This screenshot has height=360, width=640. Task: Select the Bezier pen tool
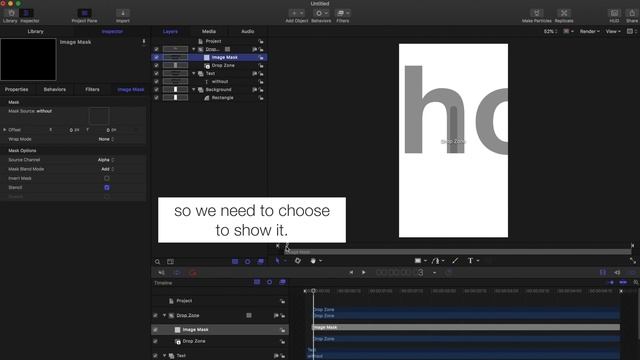(x=436, y=261)
